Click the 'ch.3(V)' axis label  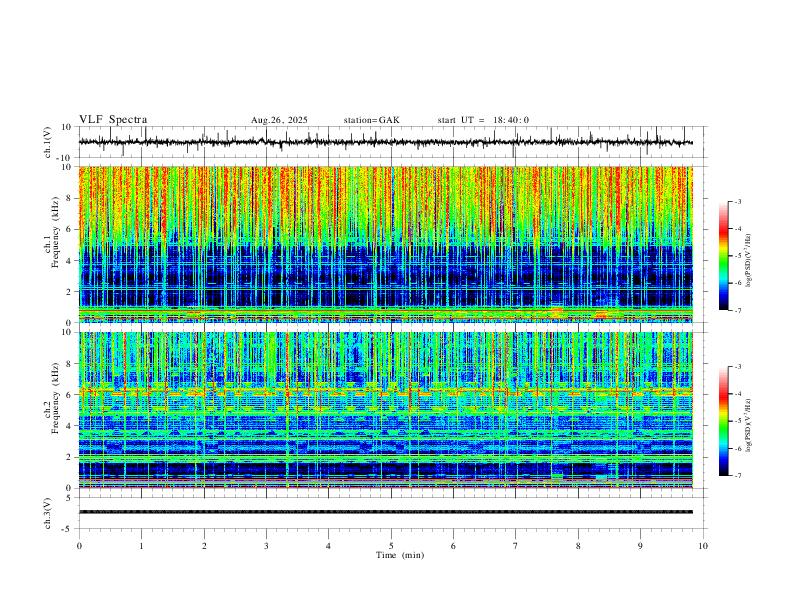(48, 513)
